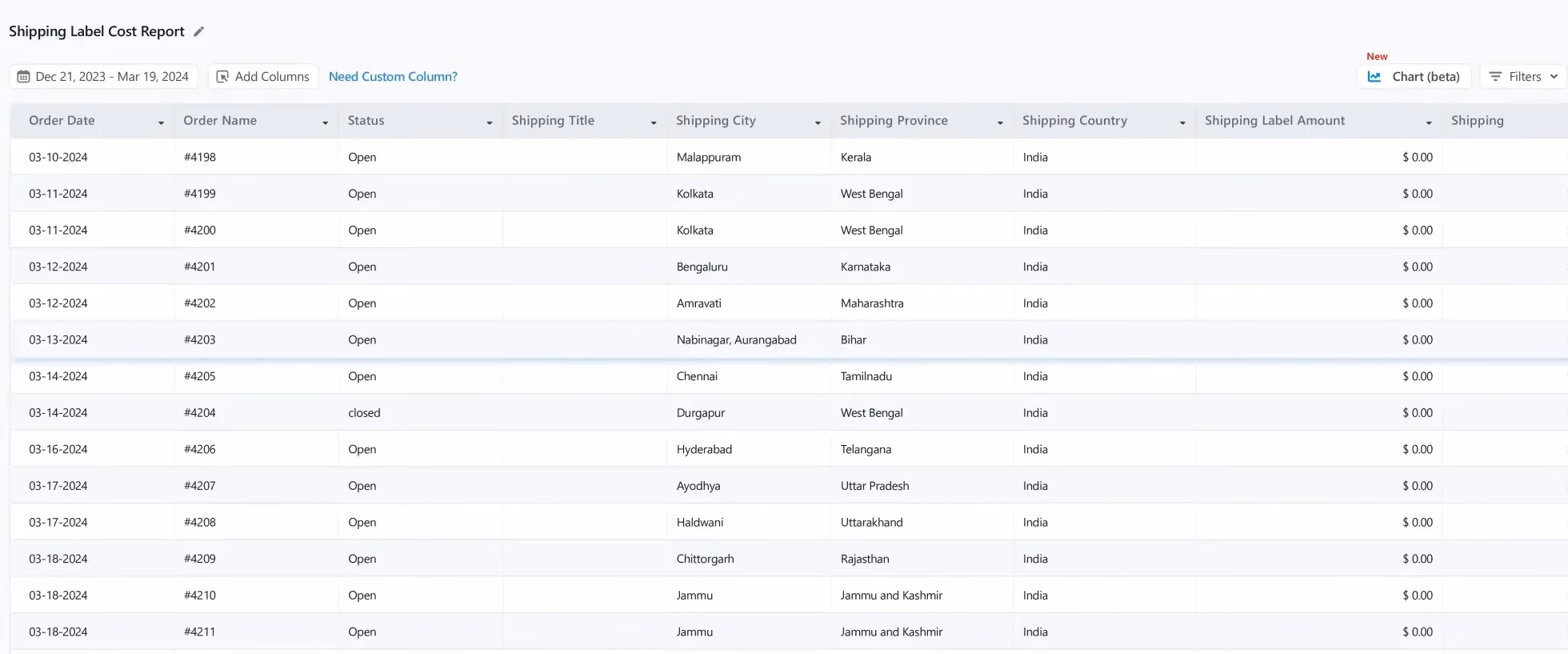Select the Shipping Label Cost Report title
The image size is (1568, 654).
97,31
